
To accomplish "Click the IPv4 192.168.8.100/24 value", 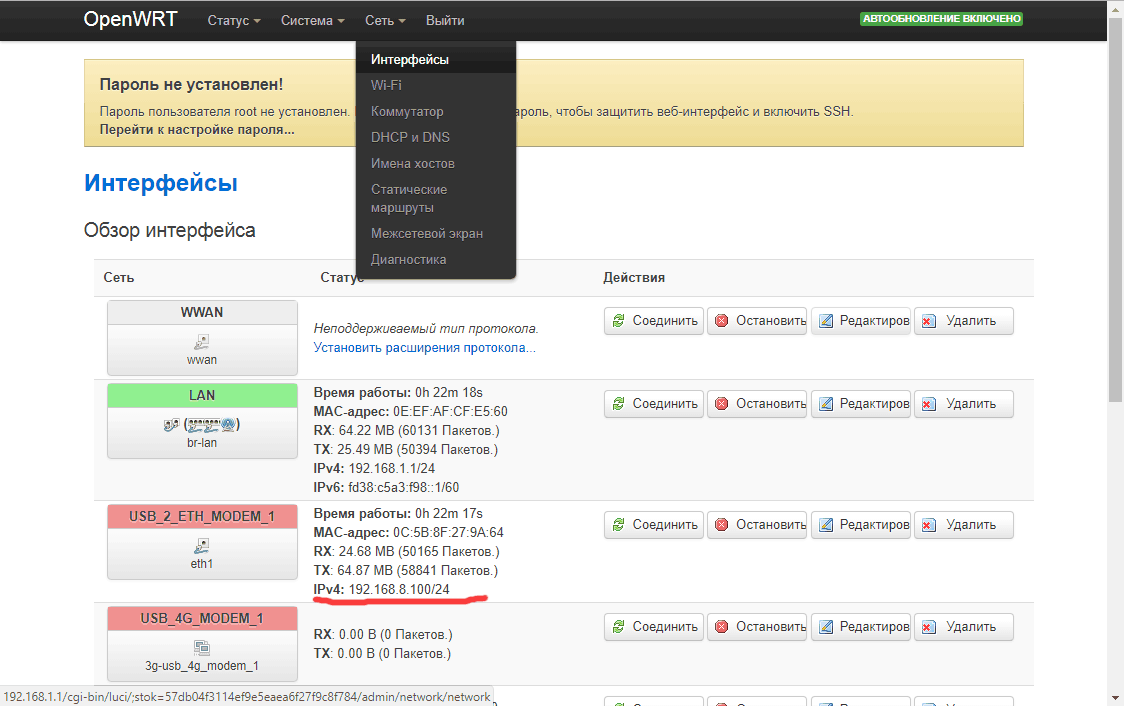I will 399,590.
